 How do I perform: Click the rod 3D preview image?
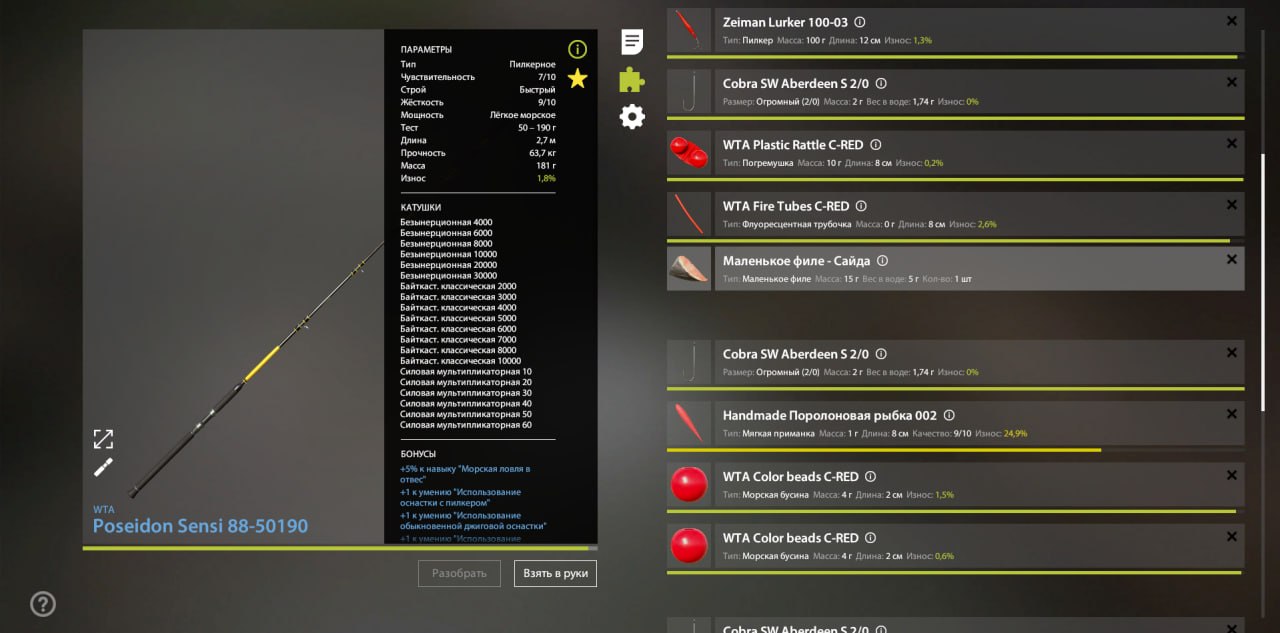point(233,286)
